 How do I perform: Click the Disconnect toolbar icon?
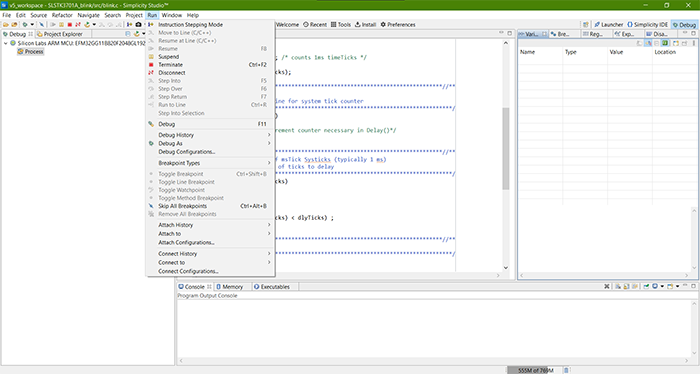[78, 25]
